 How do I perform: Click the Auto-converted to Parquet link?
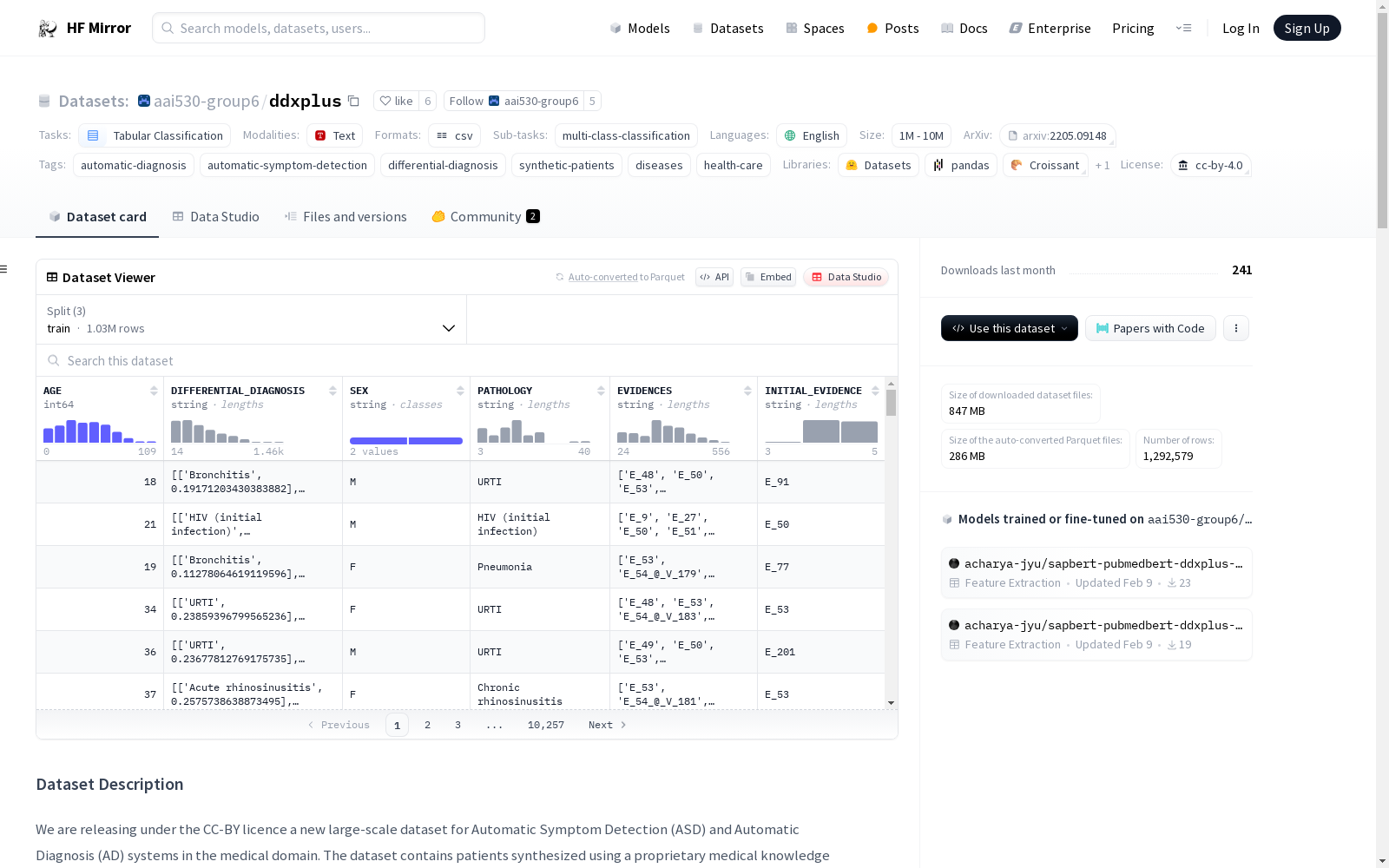620,277
